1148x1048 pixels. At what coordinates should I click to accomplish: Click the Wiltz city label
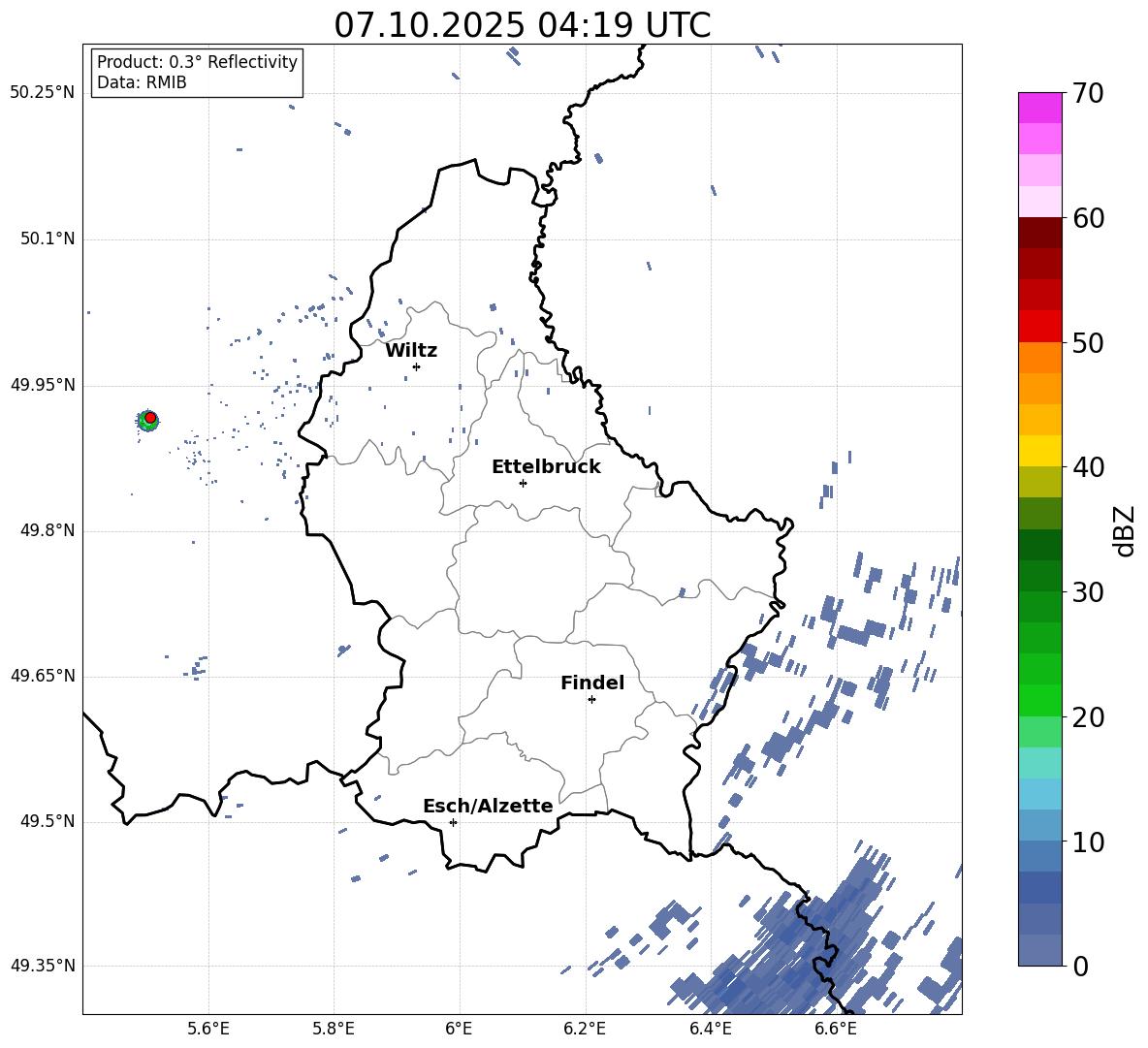411,351
